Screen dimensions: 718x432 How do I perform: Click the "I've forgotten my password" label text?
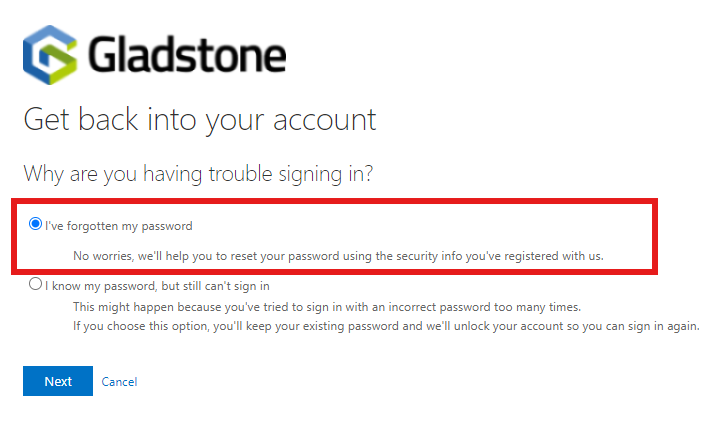119,226
